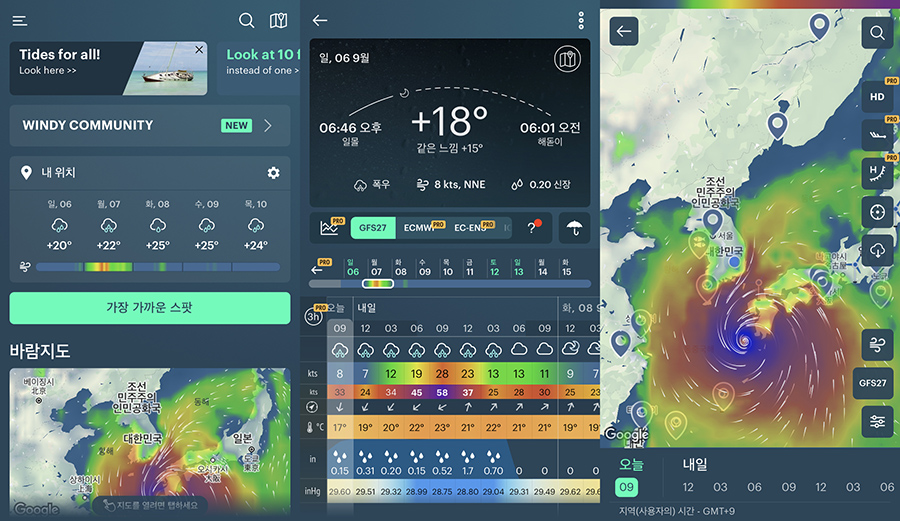The width and height of the screenshot is (900, 521).
Task: Tap the 가장 가까운 스팟 button
Action: tap(150, 308)
